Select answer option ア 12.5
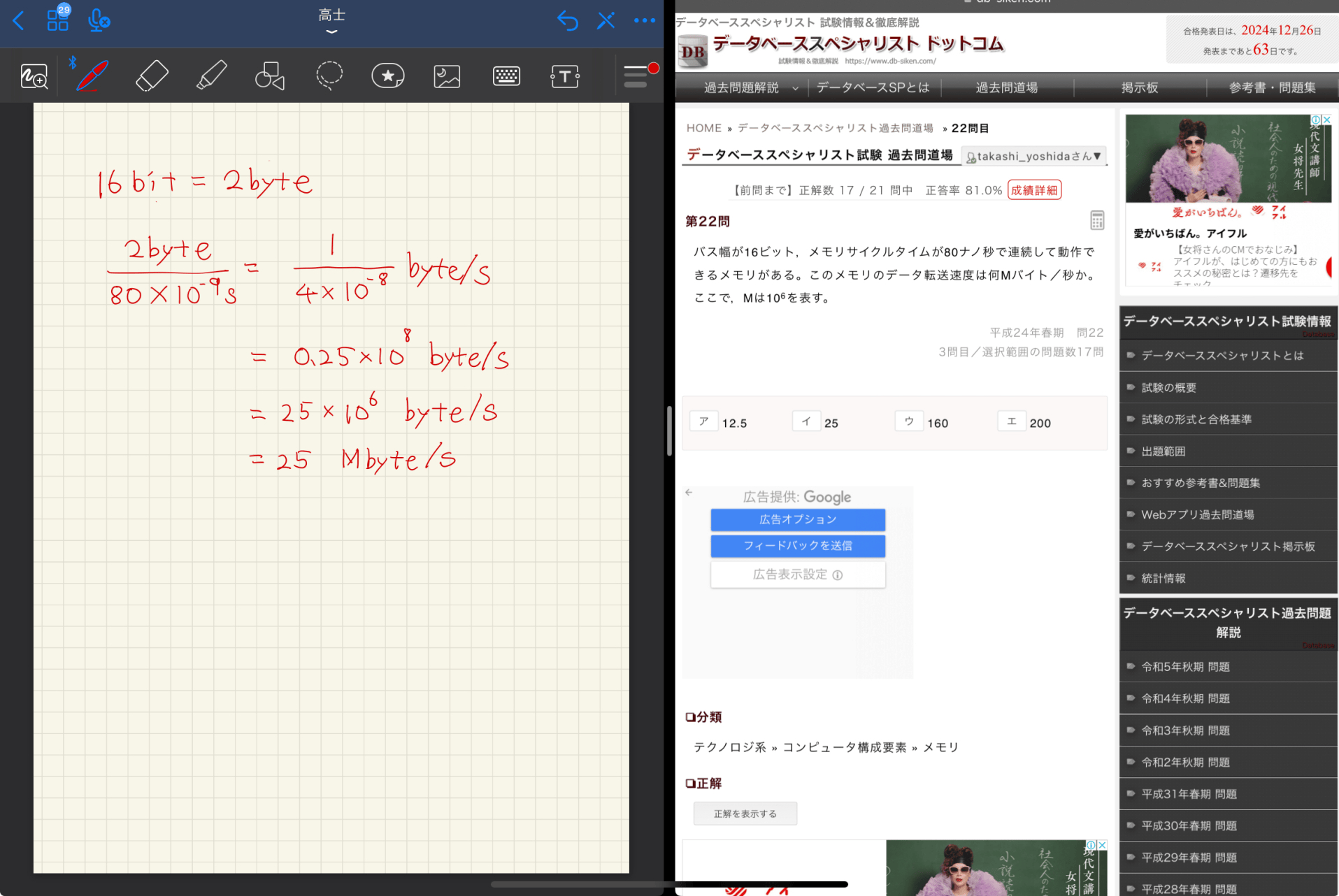 click(x=704, y=421)
